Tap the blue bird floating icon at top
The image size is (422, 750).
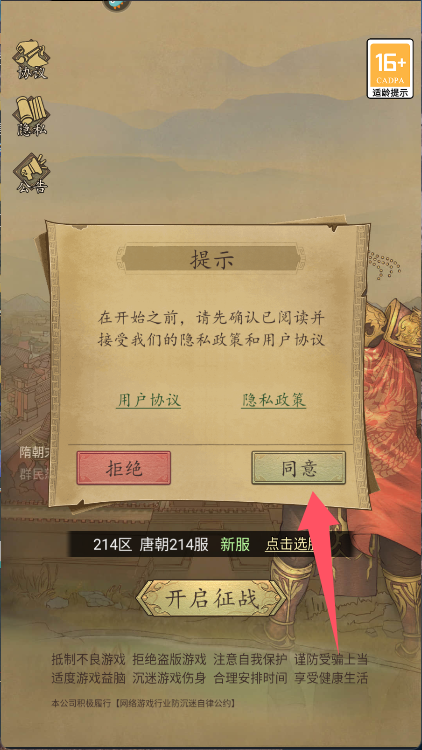tap(117, 5)
